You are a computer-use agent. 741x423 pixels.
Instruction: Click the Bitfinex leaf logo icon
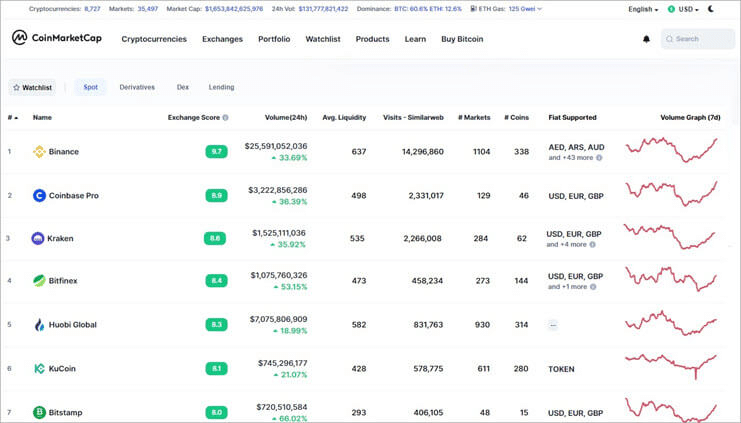39,281
